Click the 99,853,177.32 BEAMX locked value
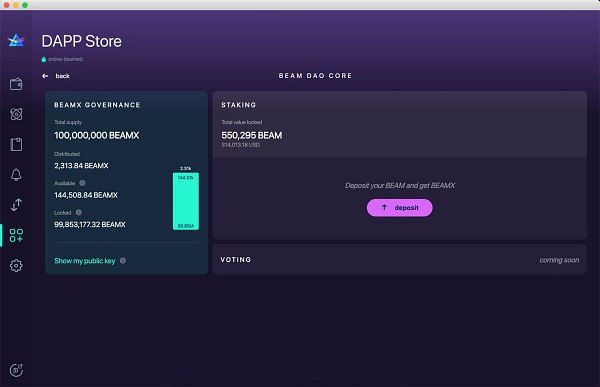The height and width of the screenshot is (387, 600). click(x=90, y=224)
